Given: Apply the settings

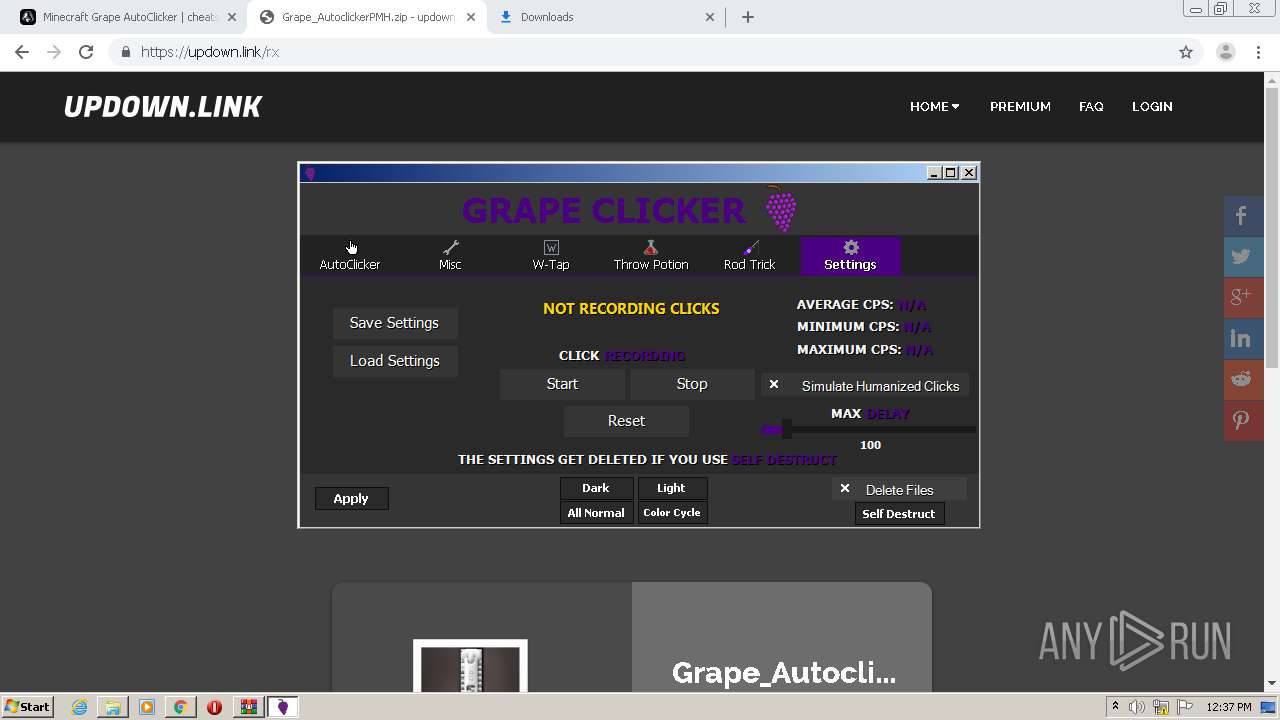Looking at the screenshot, I should pos(351,498).
